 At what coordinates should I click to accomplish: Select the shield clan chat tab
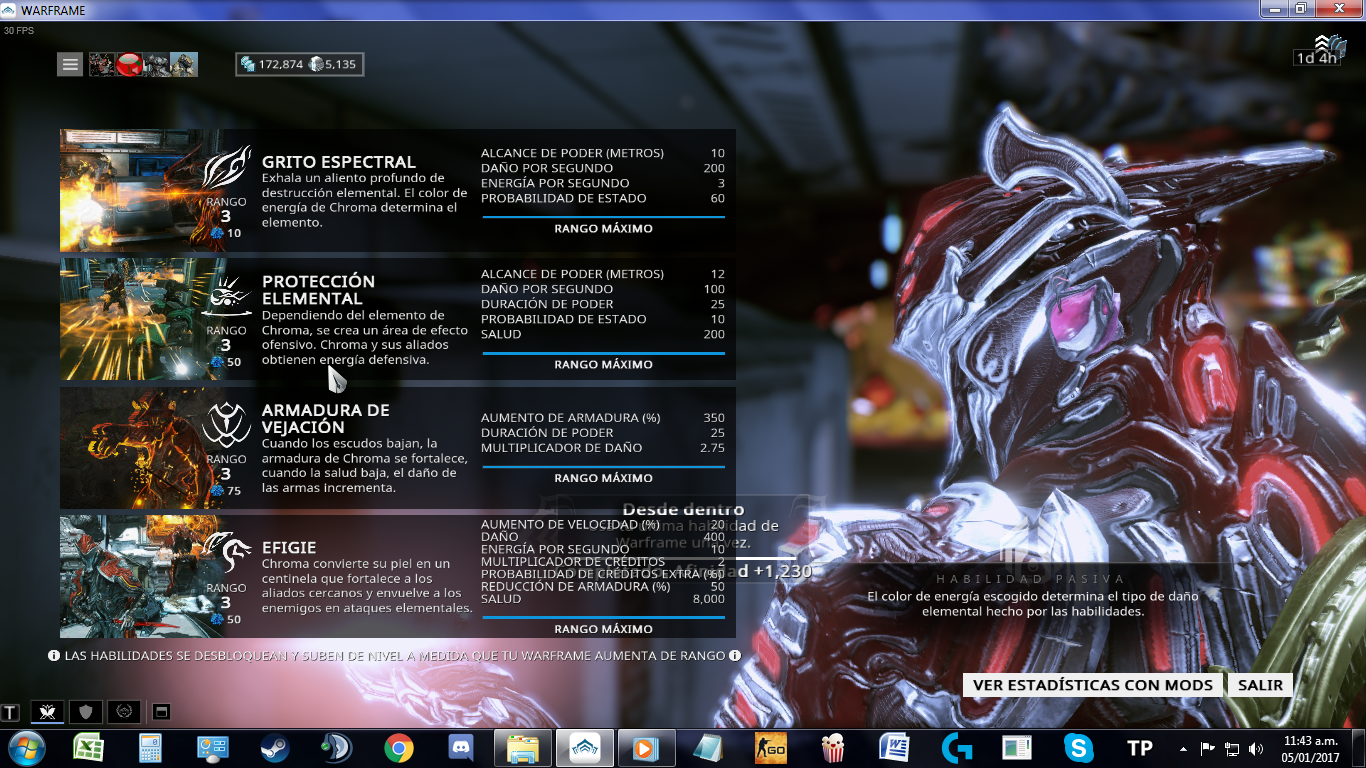86,712
